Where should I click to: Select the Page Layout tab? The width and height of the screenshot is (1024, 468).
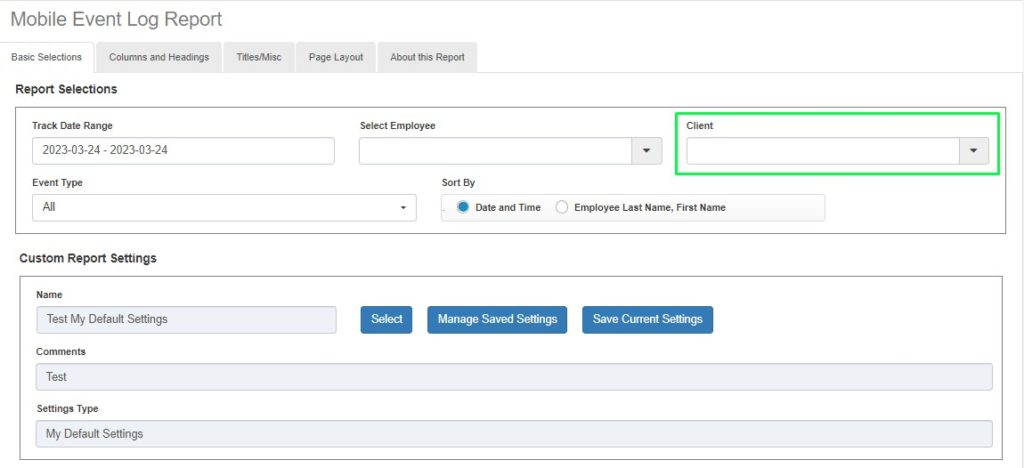click(x=335, y=57)
